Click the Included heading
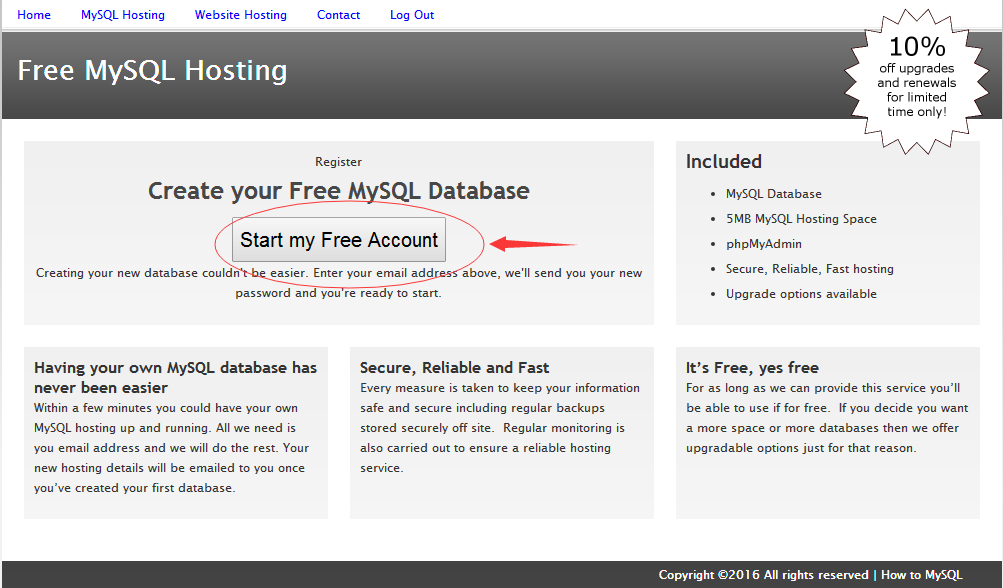This screenshot has height=588, width=1003. tap(723, 161)
